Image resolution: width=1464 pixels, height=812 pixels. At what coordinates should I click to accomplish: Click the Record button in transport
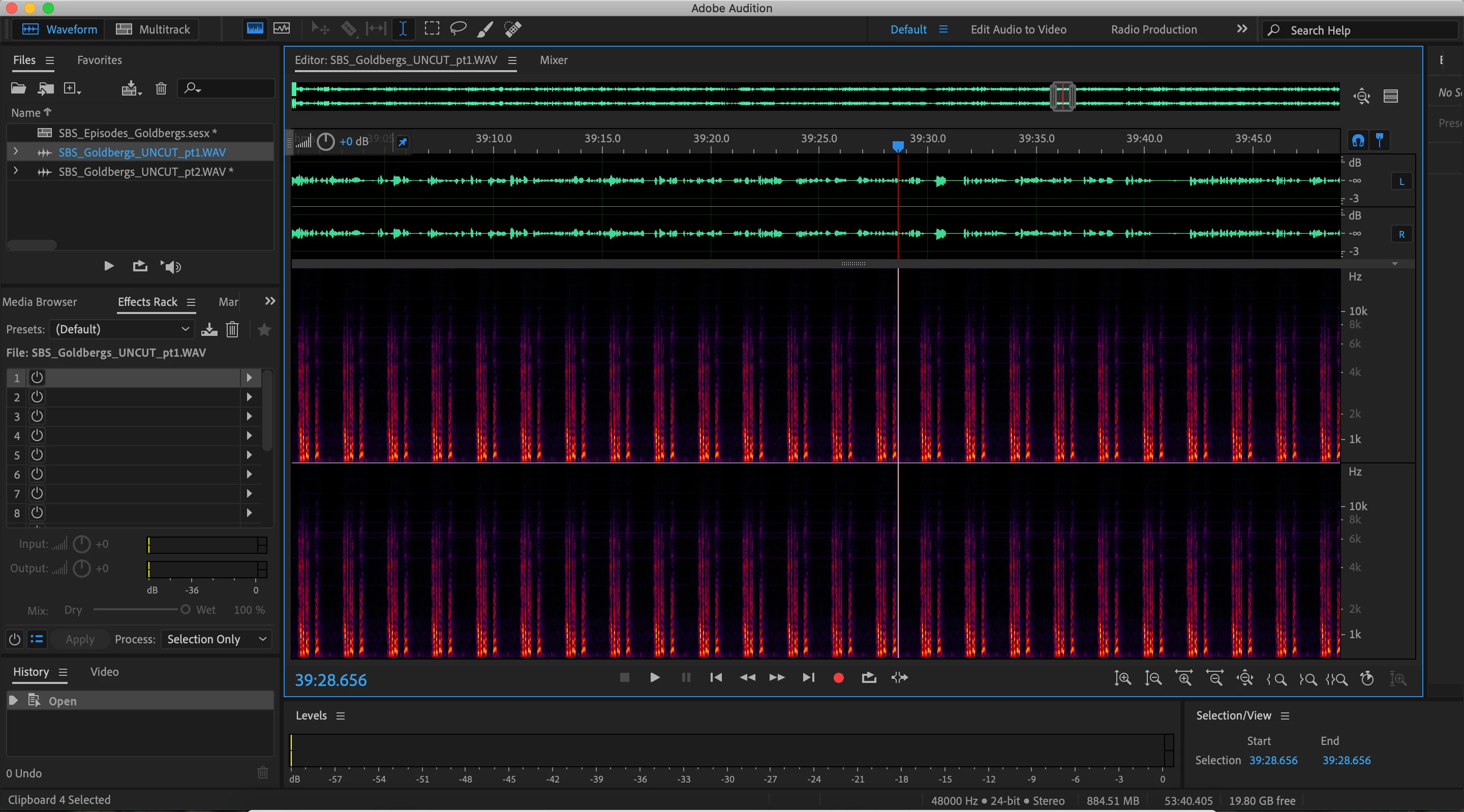838,677
